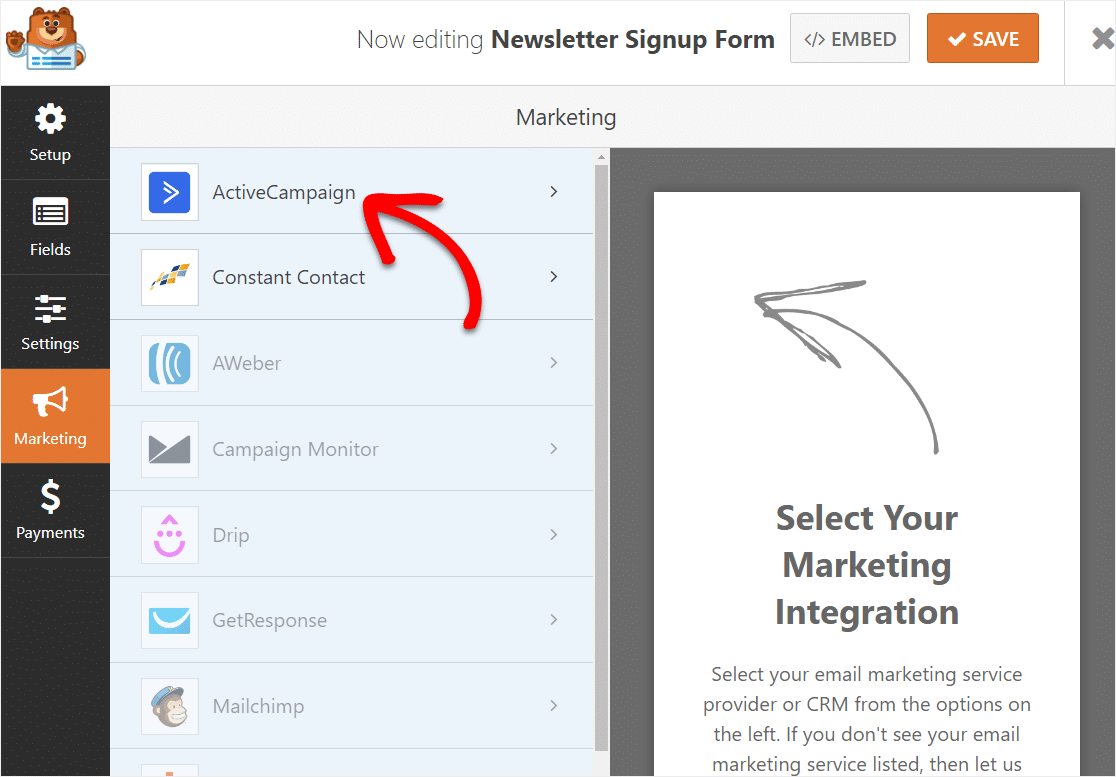Screen dimensions: 1116x777
Task: Expand the Constant Contact chevron
Action: click(554, 277)
